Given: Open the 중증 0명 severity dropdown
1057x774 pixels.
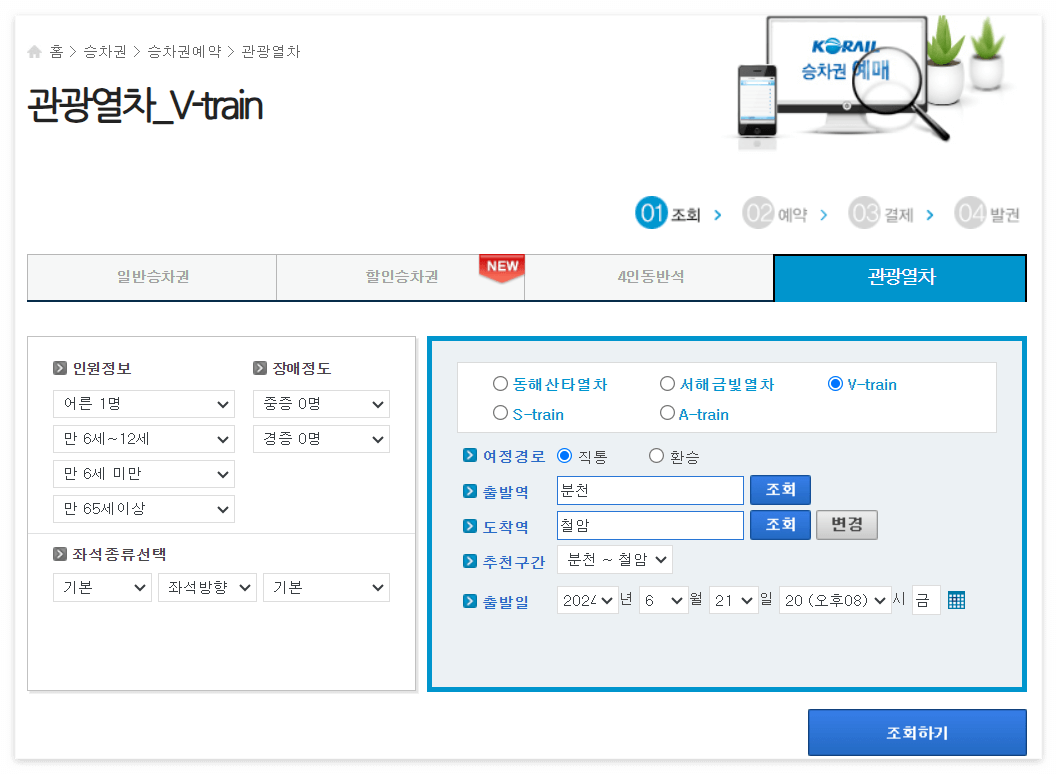Looking at the screenshot, I should 321,404.
